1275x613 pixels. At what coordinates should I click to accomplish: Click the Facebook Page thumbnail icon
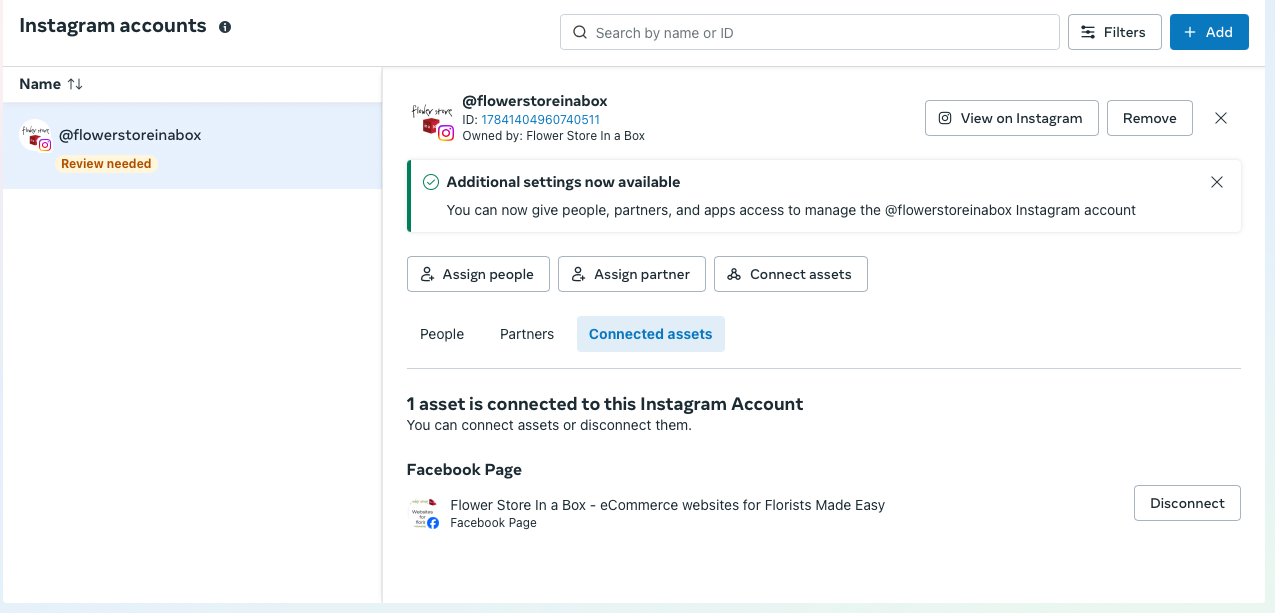point(425,512)
